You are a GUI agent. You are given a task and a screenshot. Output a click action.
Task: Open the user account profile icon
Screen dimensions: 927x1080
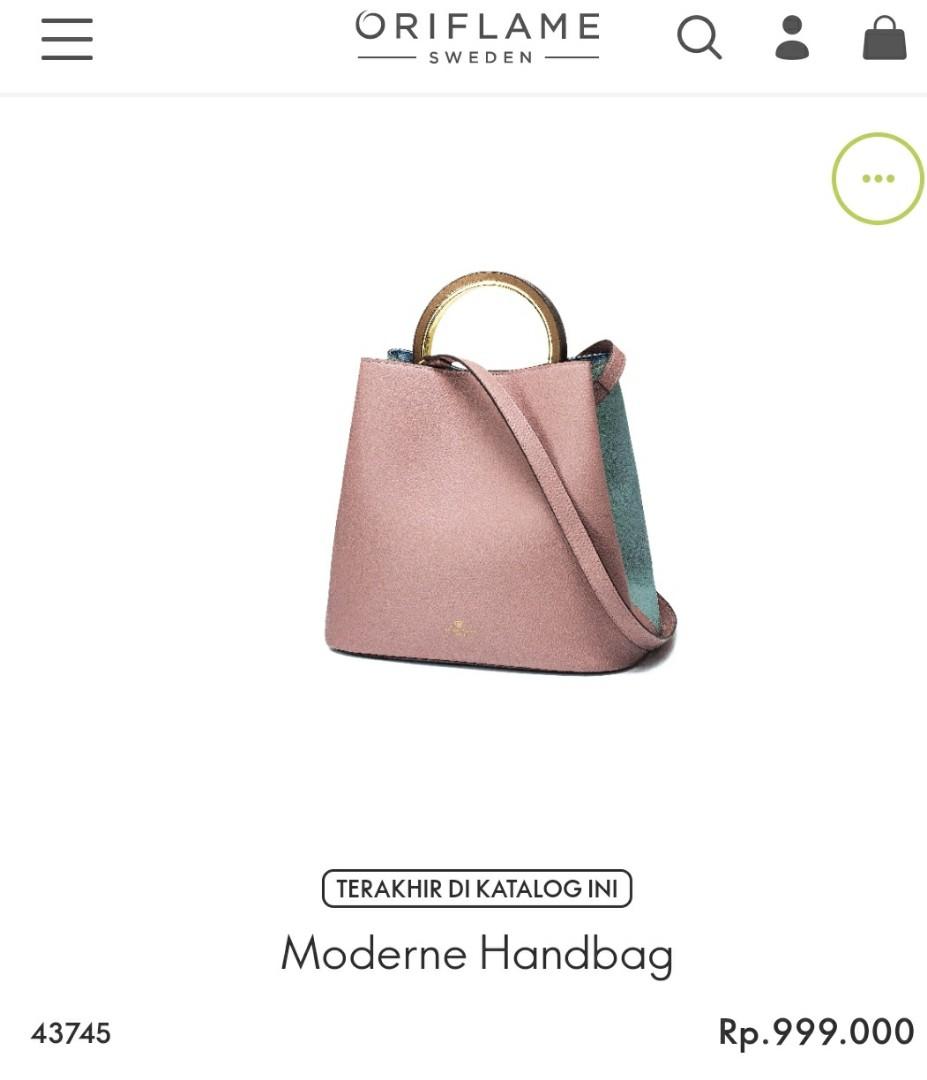click(792, 37)
